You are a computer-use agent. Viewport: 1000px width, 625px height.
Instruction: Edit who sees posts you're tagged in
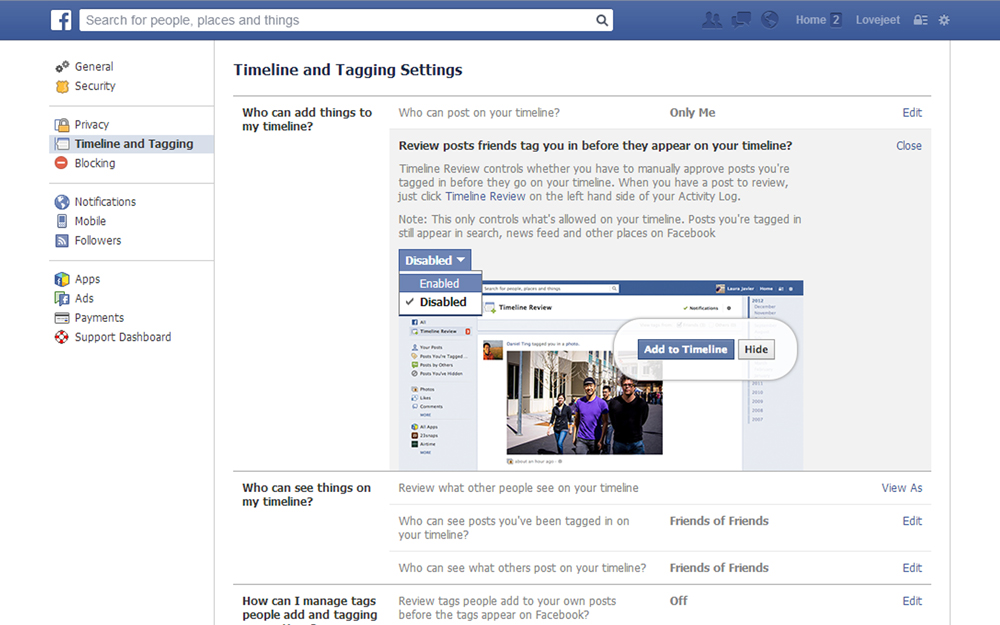(912, 521)
